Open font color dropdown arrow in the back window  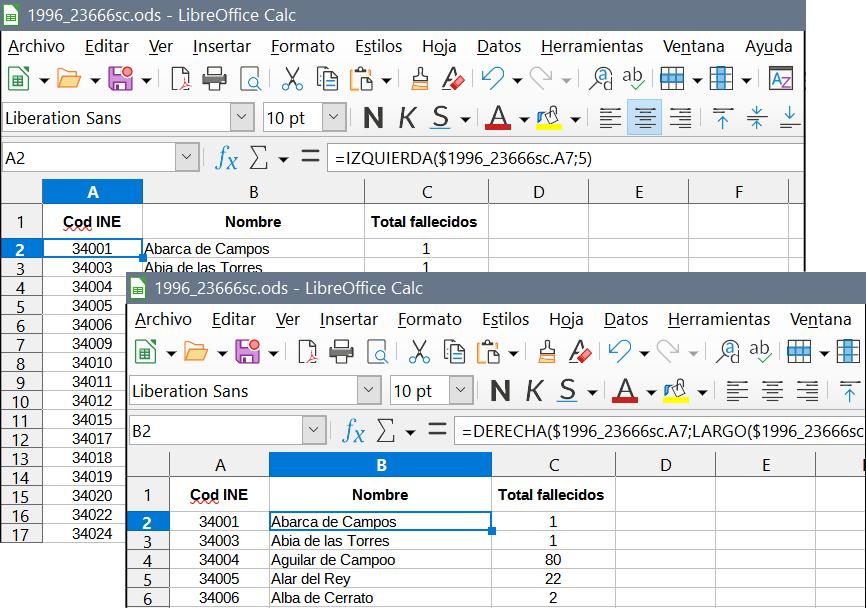pyautogui.click(x=524, y=119)
